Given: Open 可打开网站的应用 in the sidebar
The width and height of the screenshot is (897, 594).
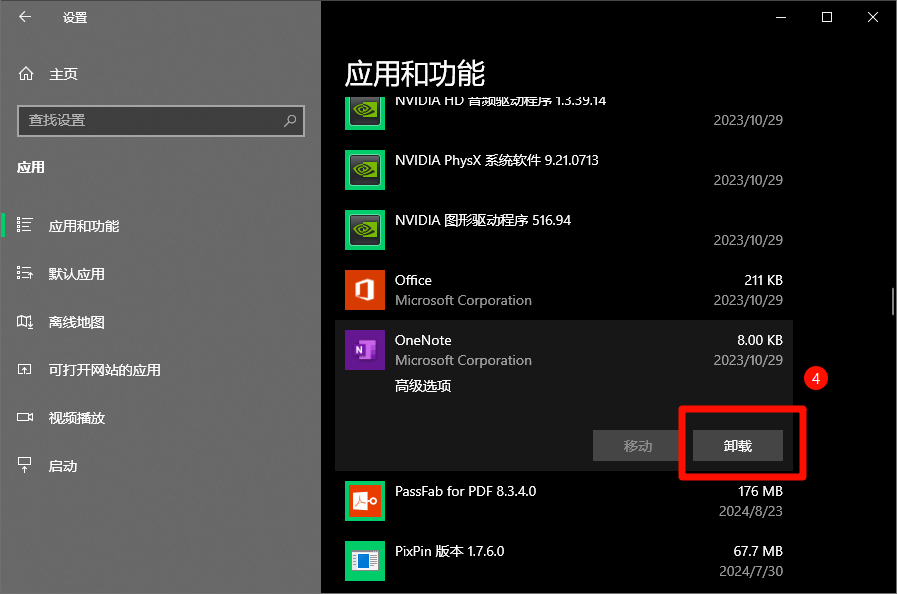Looking at the screenshot, I should coord(160,370).
